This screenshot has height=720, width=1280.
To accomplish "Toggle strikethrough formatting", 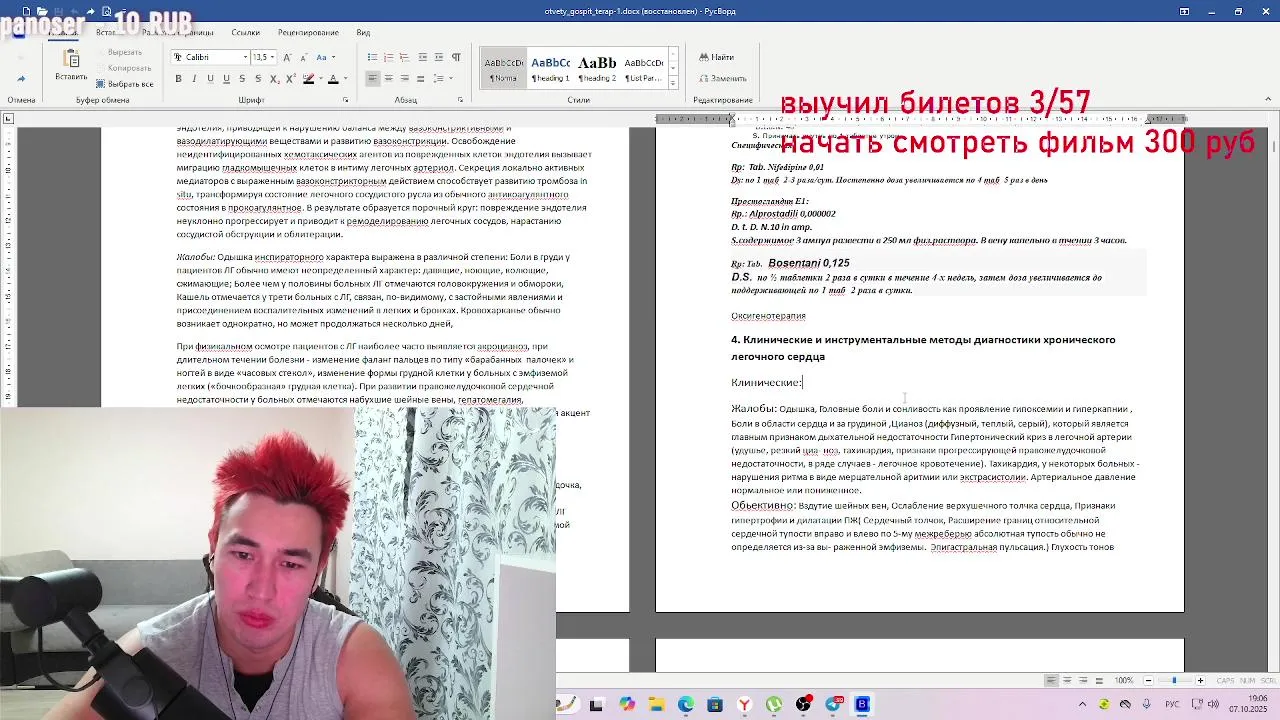I will (x=242, y=79).
